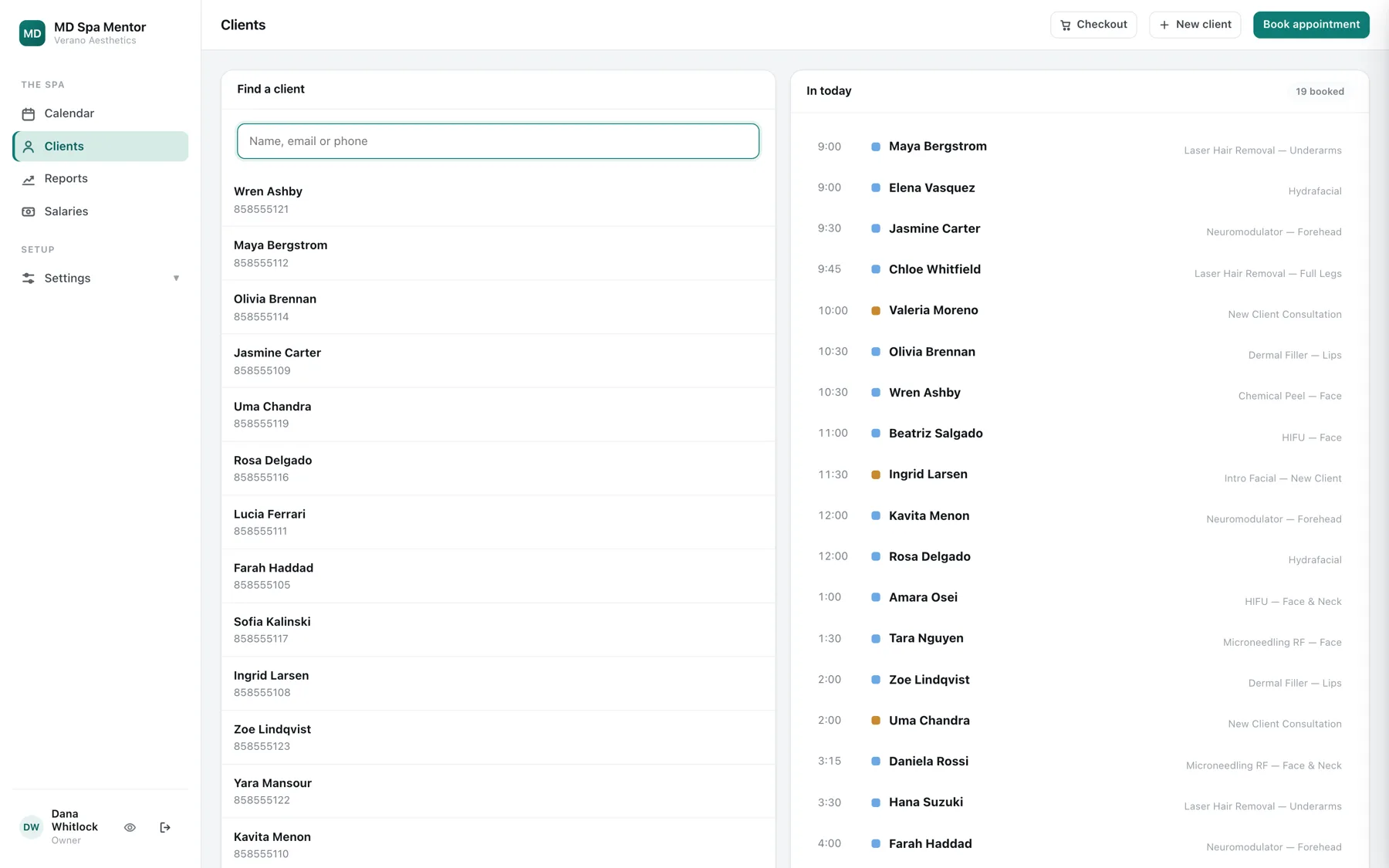This screenshot has width=1389, height=868.
Task: Open Farah Haddad 4:00 Neuromodulator appointment
Action: point(1080,844)
